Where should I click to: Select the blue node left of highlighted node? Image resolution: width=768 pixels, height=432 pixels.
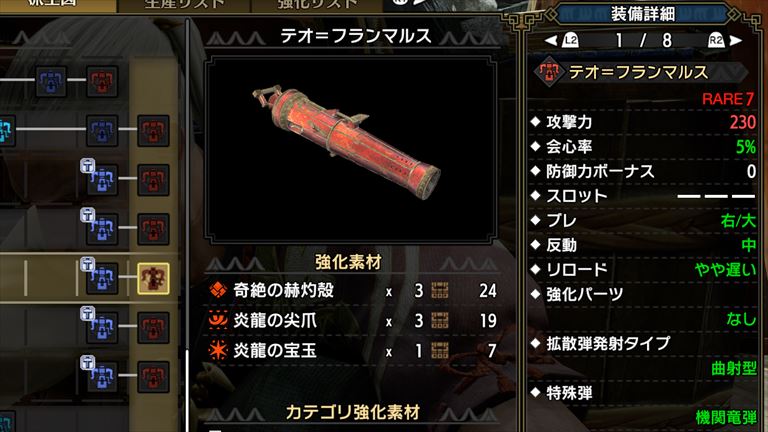pyautogui.click(x=102, y=278)
